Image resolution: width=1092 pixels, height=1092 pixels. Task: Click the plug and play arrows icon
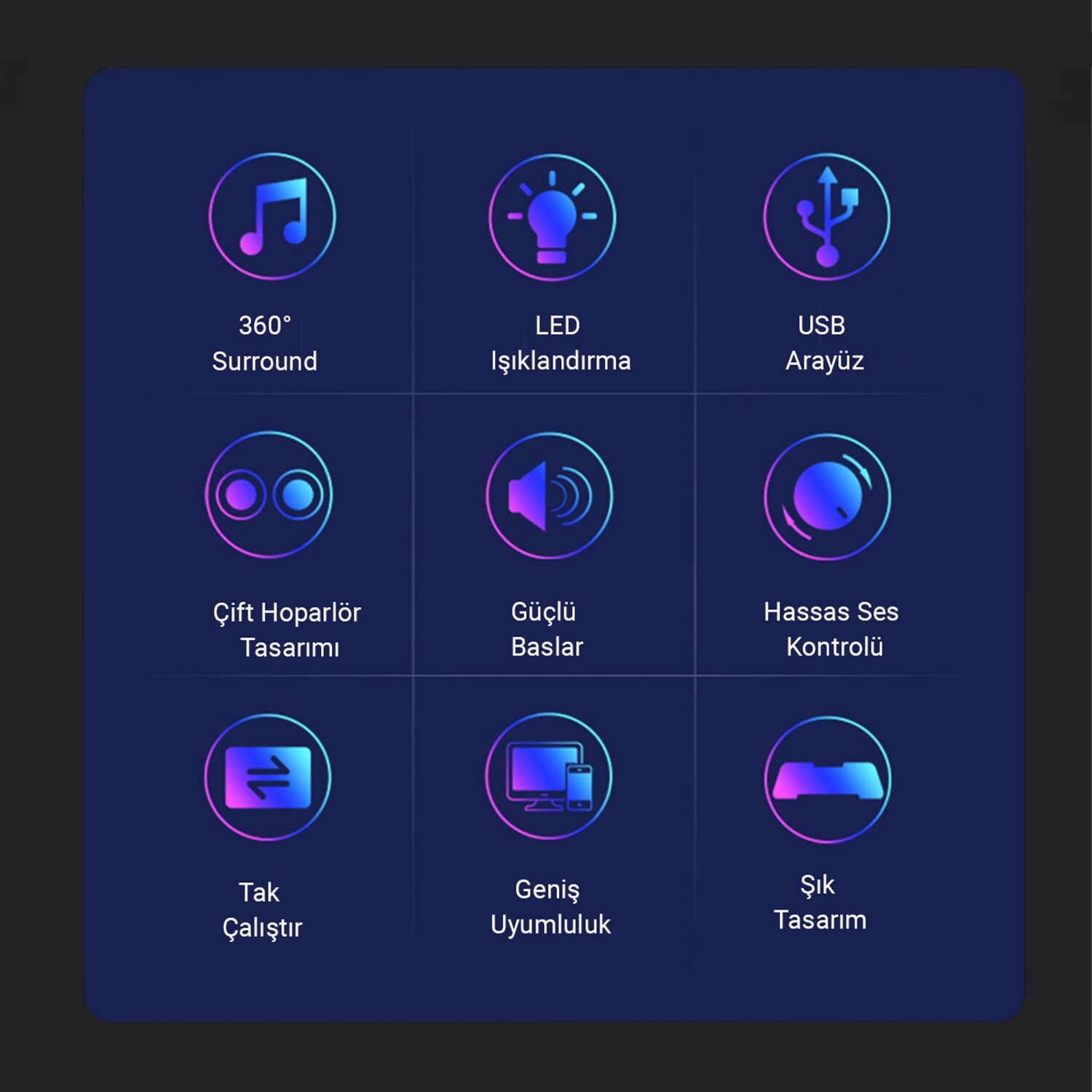point(268,778)
